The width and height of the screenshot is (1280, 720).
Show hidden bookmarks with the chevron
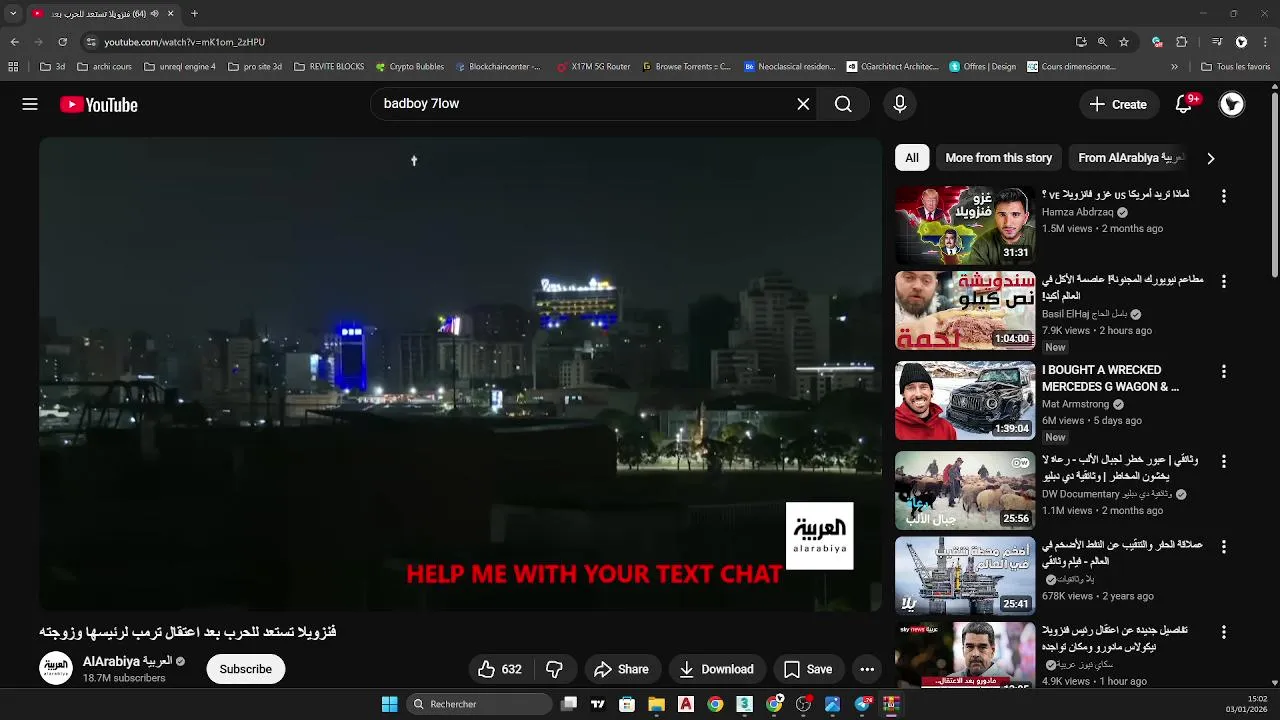1174,67
